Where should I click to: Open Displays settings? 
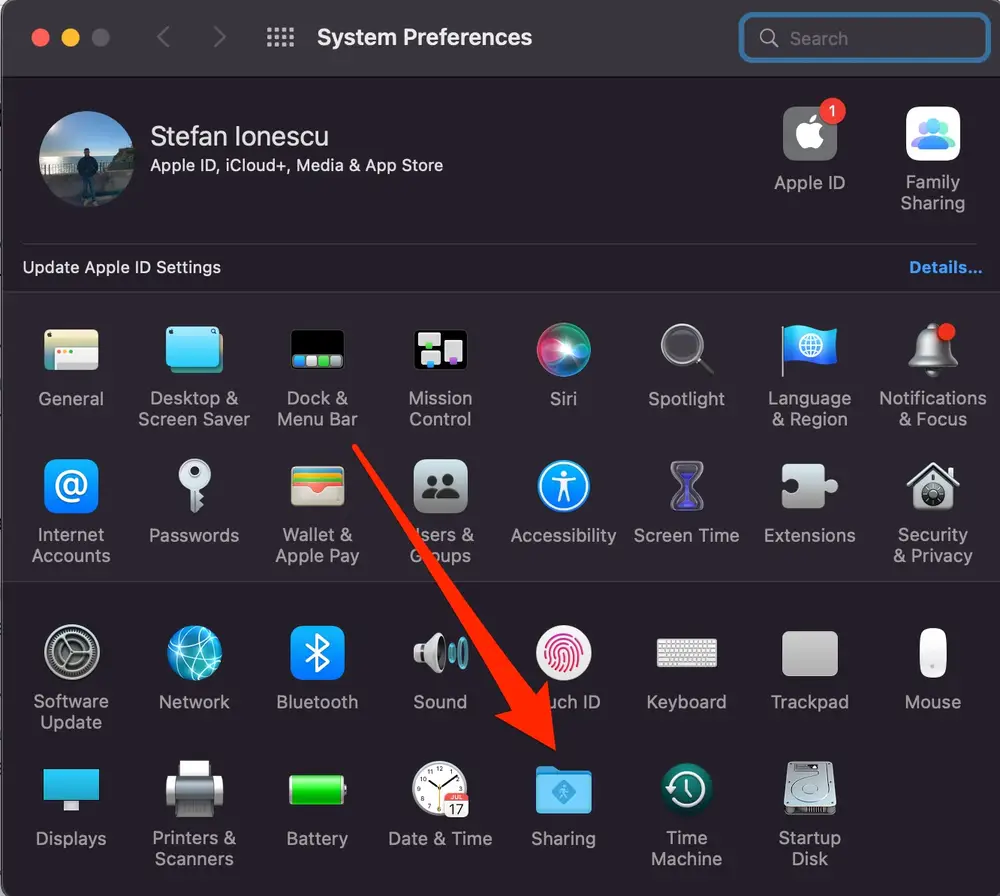click(x=71, y=789)
